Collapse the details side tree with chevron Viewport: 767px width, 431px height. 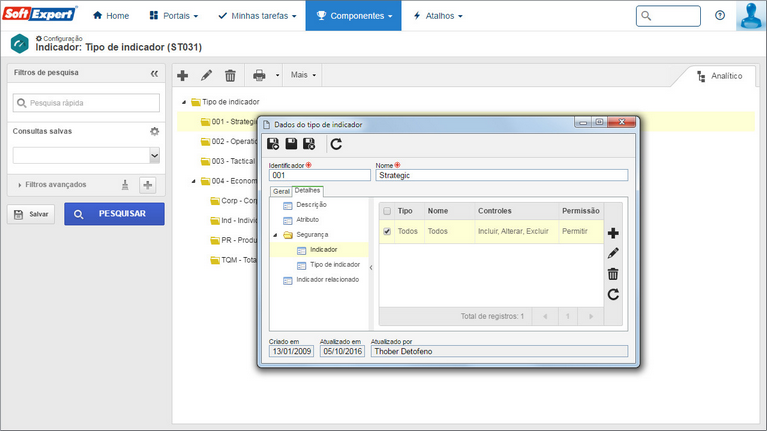pyautogui.click(x=371, y=267)
